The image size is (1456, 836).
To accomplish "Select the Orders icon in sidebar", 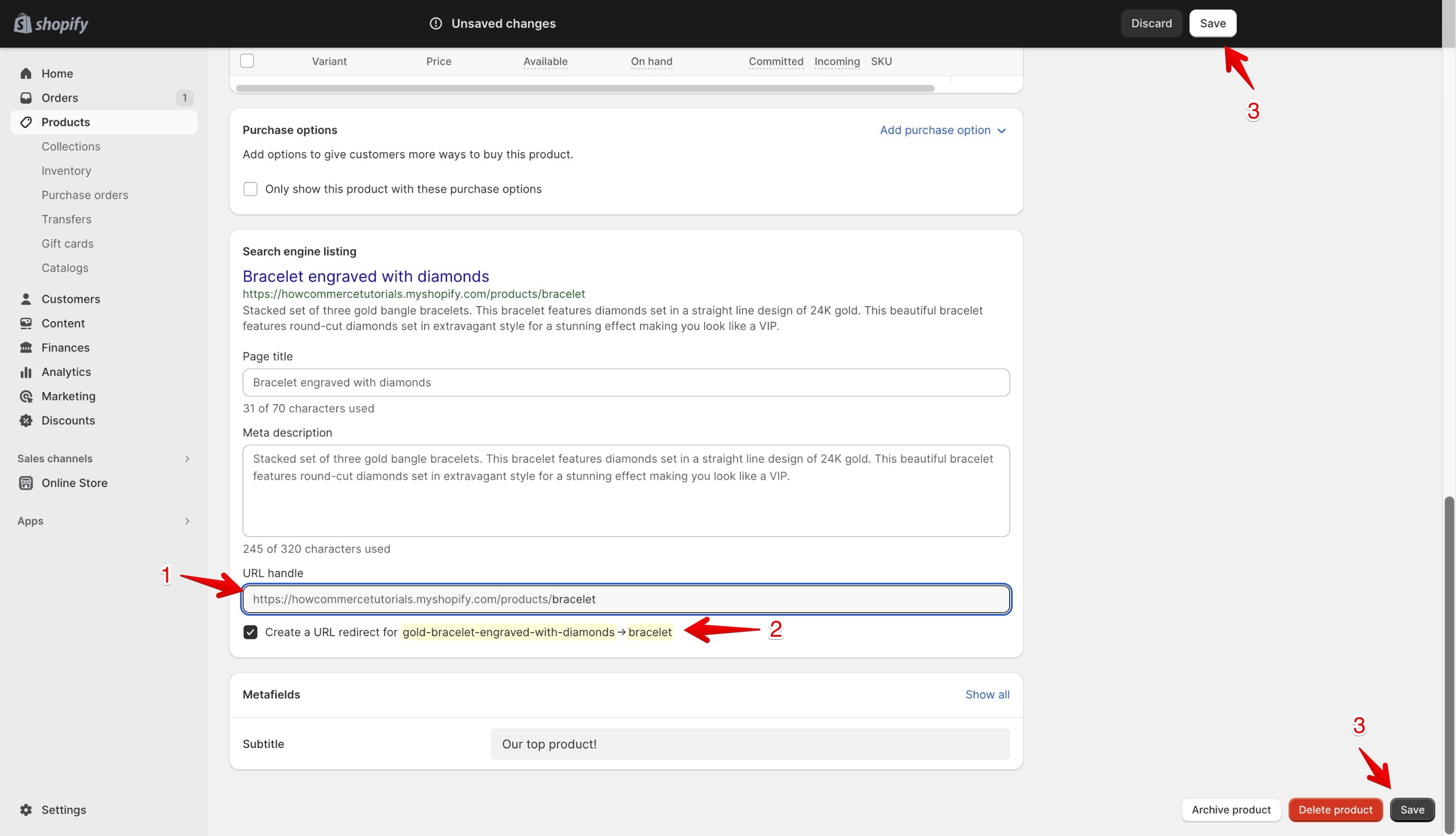I will [26, 98].
